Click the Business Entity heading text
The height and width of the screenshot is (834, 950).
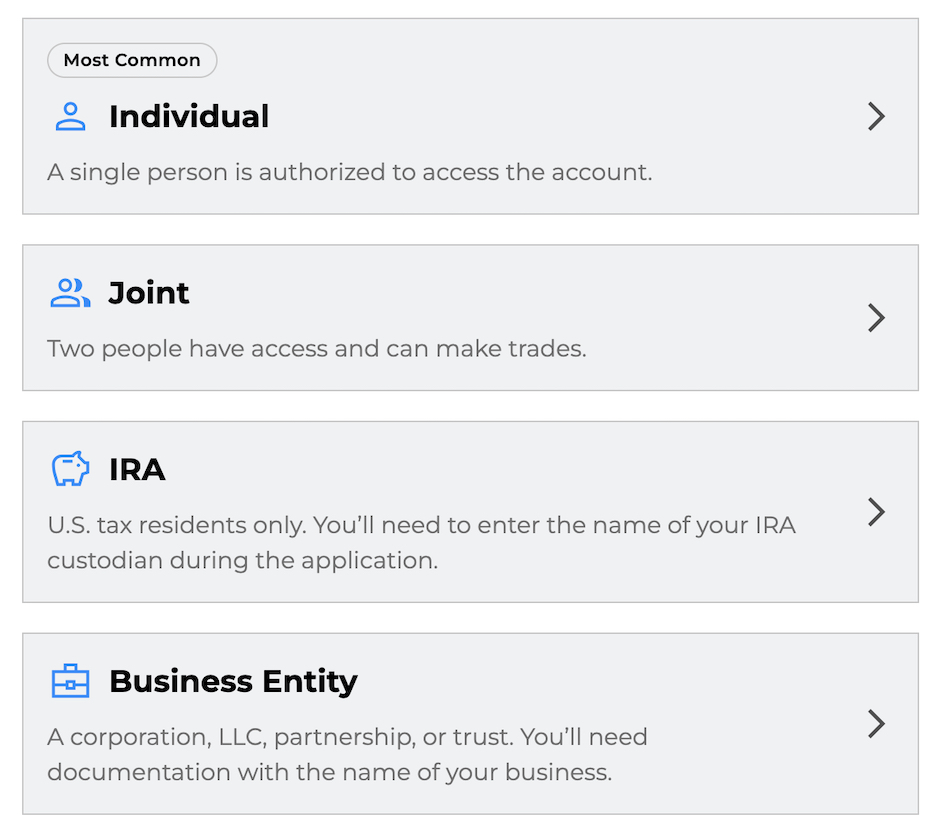pyautogui.click(x=233, y=681)
